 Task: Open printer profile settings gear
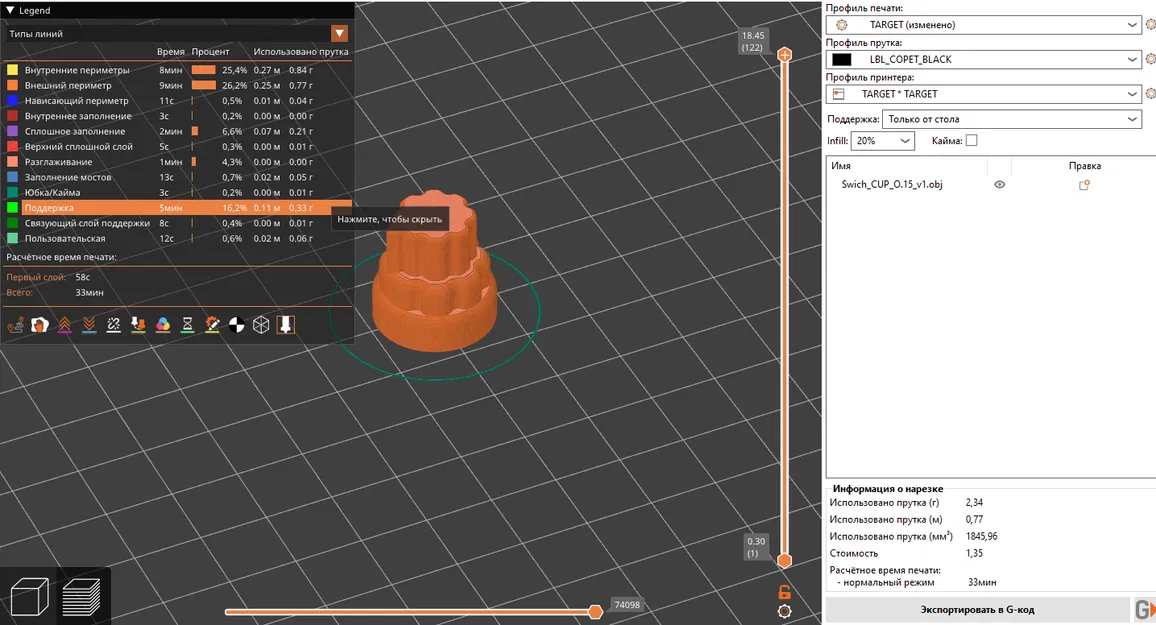(x=1150, y=94)
